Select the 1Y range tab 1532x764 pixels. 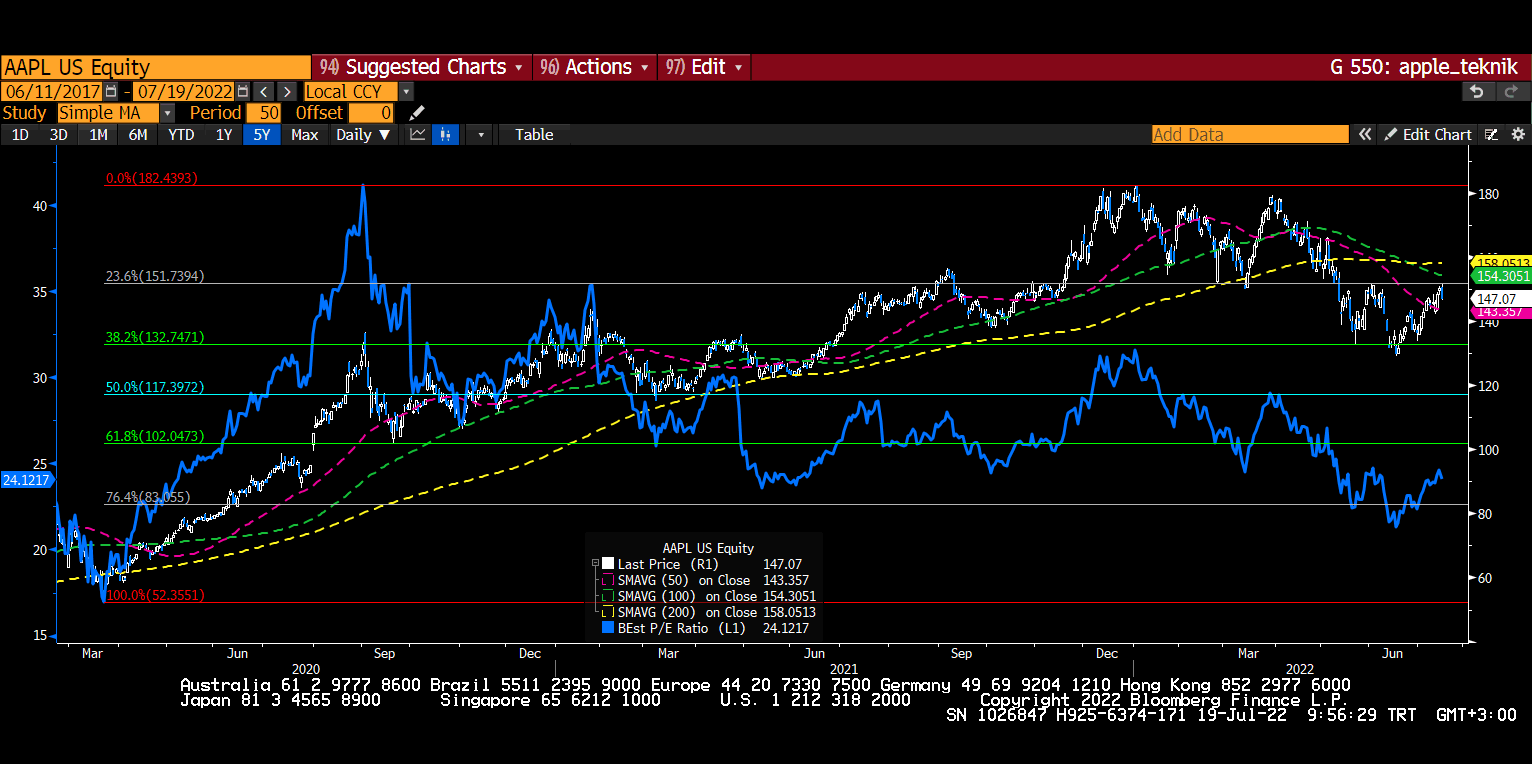[x=224, y=135]
